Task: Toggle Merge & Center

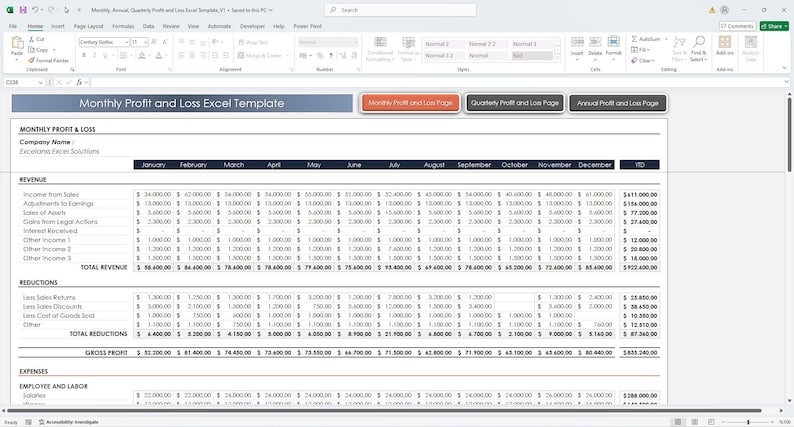Action: [259, 55]
